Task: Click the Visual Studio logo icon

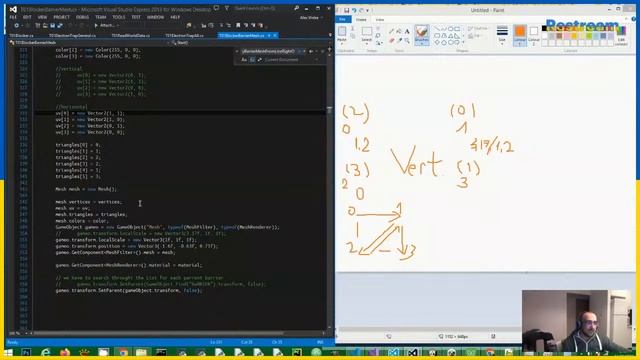Action: click(x=13, y=9)
